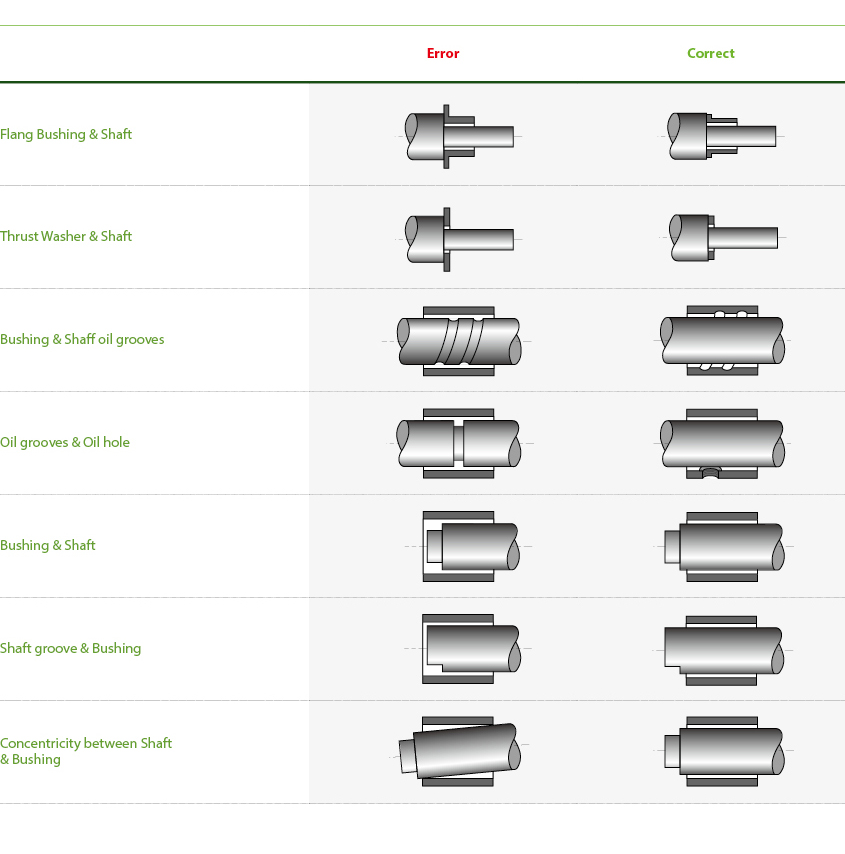
Task: Open the Correct oil hole diagram
Action: [x=722, y=443]
